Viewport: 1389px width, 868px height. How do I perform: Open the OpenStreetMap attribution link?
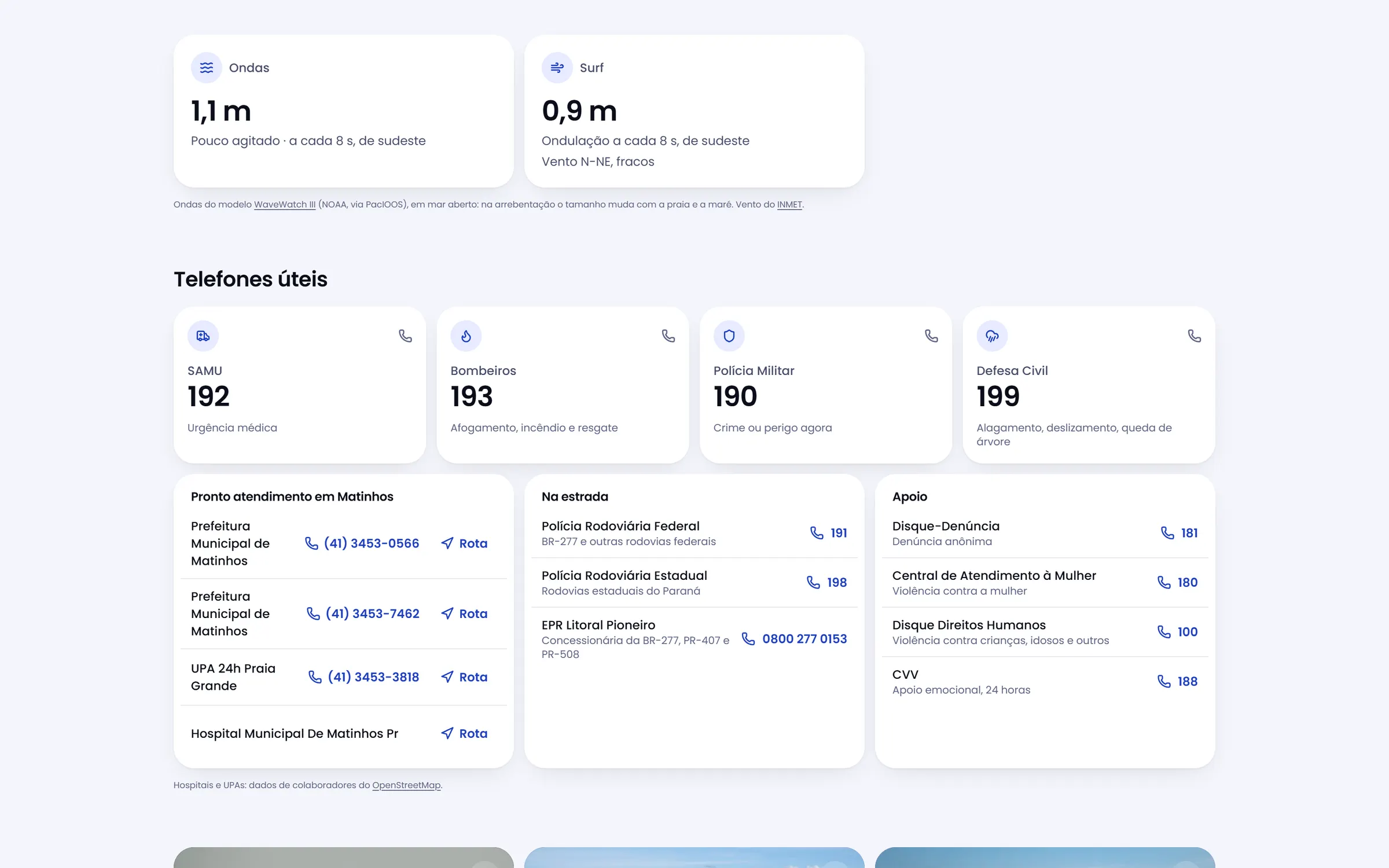click(406, 785)
